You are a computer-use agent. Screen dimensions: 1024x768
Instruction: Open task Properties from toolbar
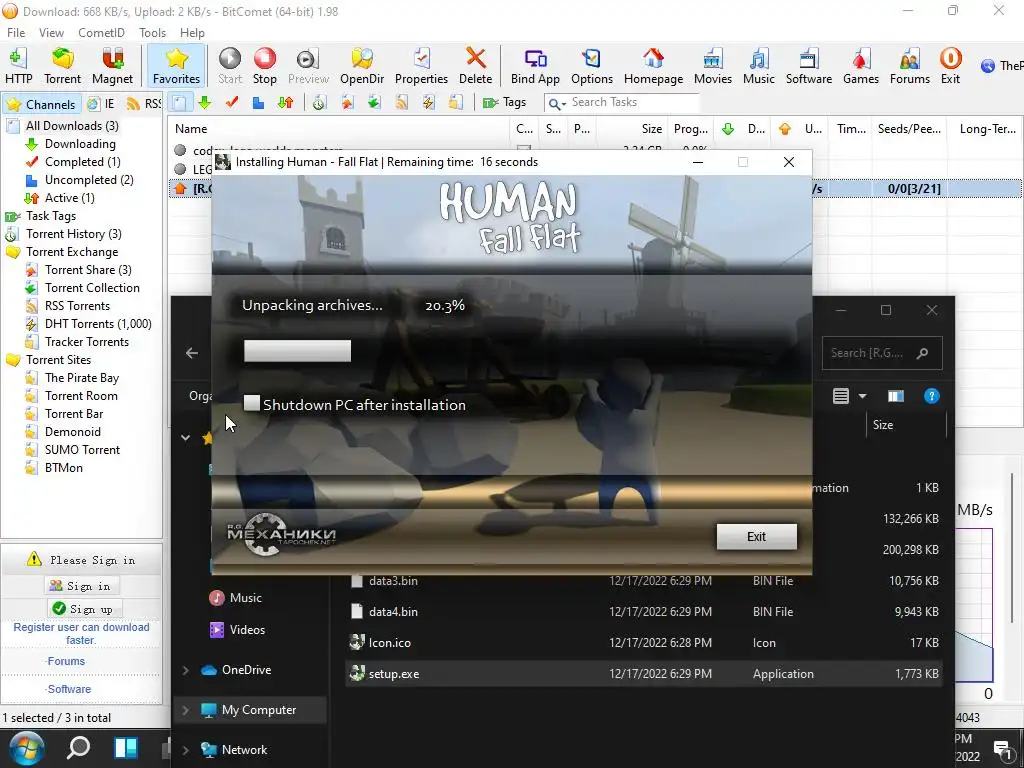[x=421, y=66]
